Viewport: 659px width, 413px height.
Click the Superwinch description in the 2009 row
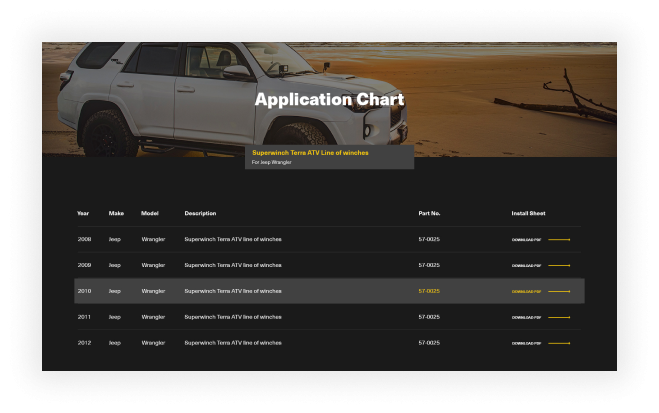pyautogui.click(x=233, y=265)
